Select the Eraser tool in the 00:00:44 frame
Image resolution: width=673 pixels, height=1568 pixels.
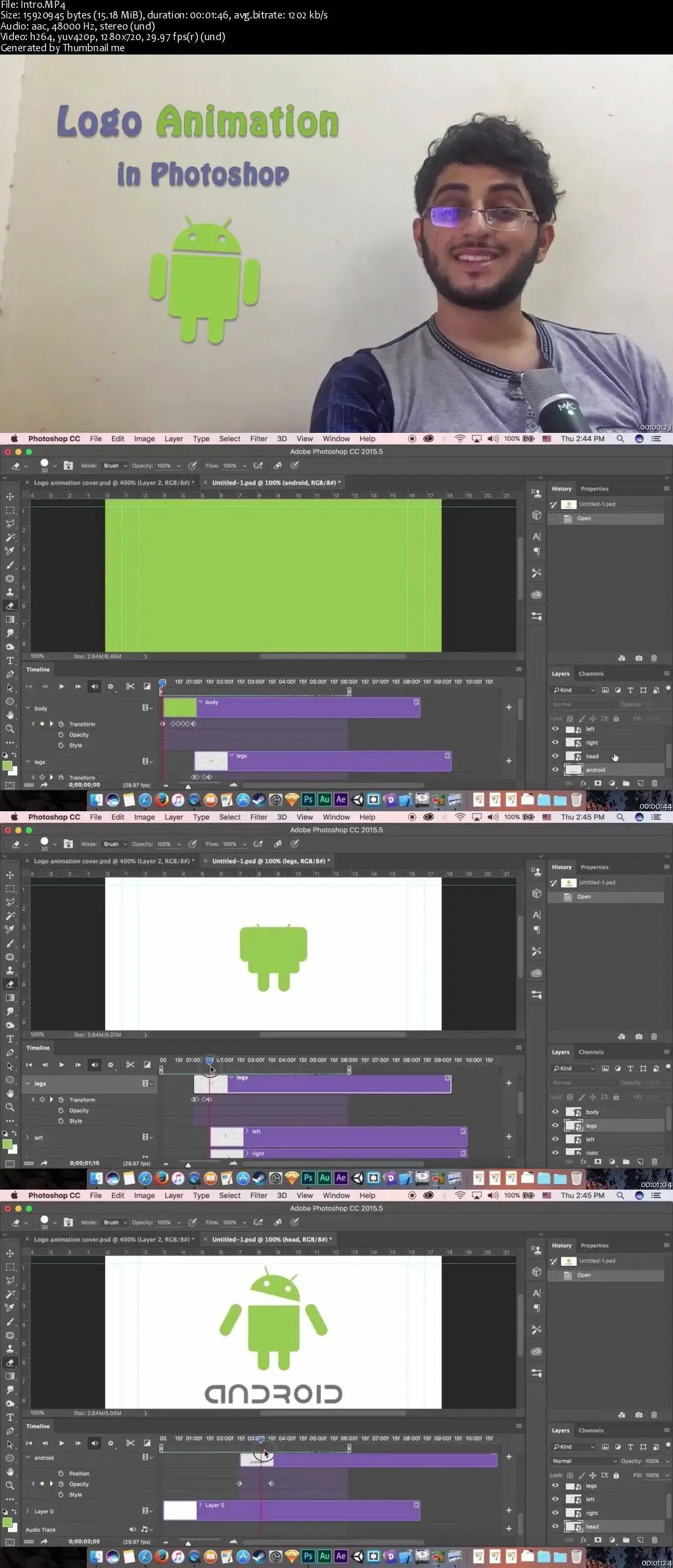click(10, 606)
